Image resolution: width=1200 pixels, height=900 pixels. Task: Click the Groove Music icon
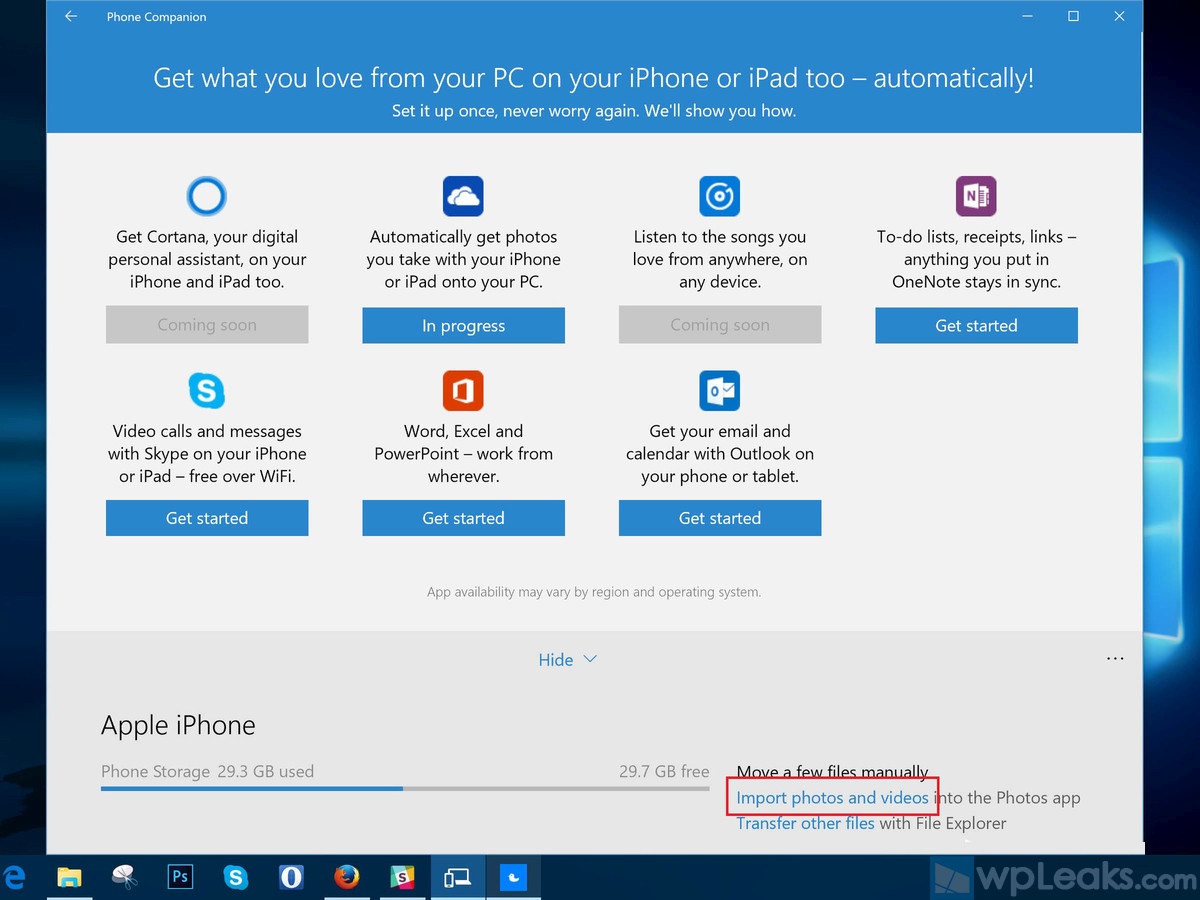719,196
